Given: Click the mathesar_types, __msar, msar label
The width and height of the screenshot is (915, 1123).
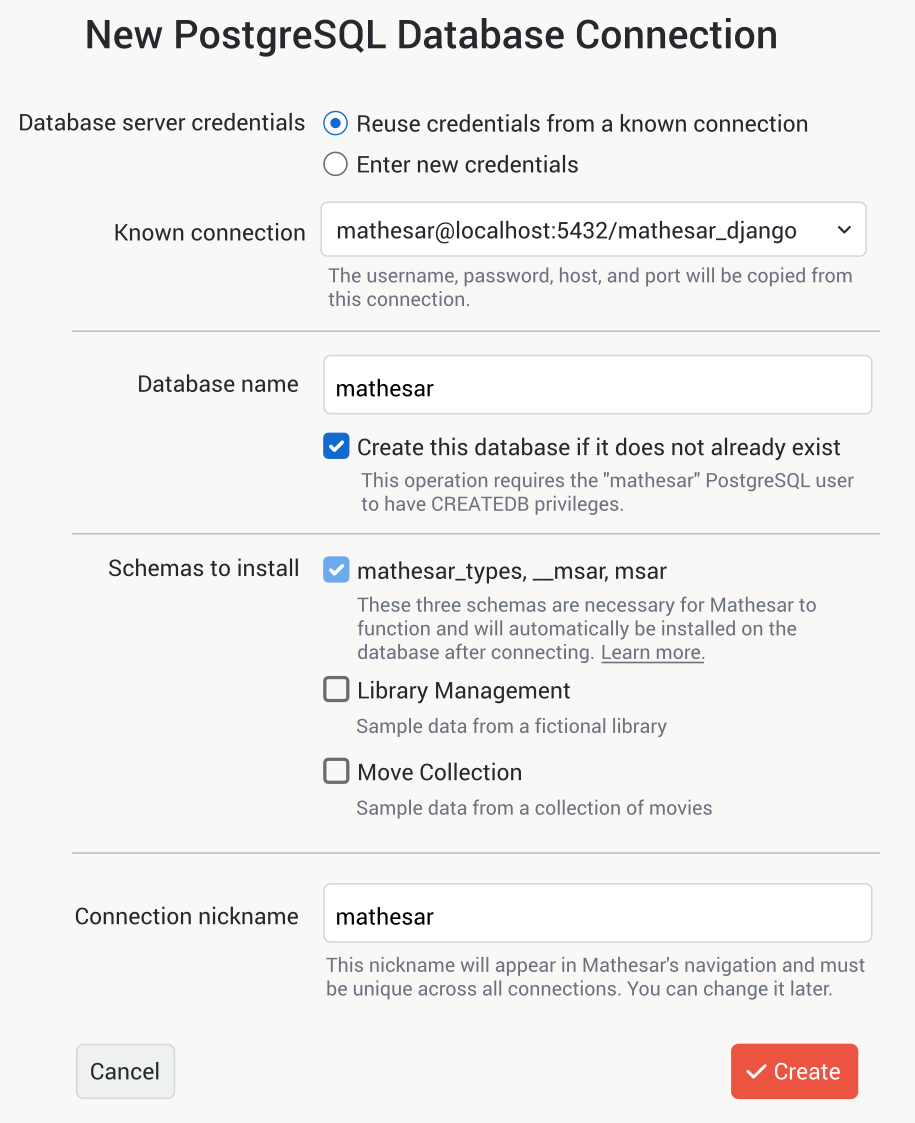Looking at the screenshot, I should pyautogui.click(x=512, y=571).
